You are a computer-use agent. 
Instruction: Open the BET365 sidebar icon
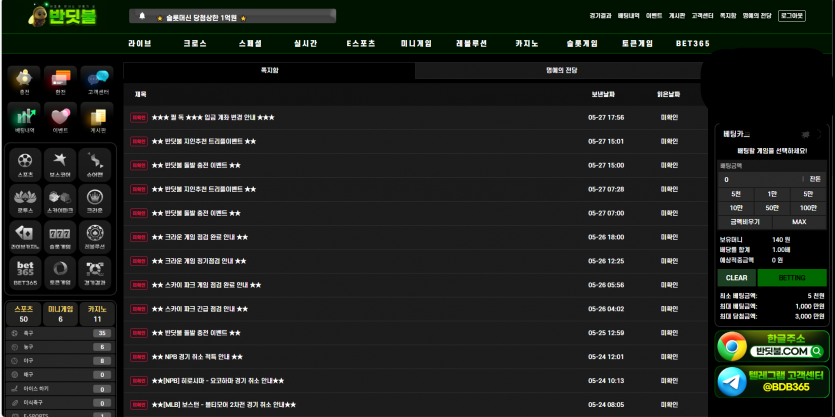click(x=25, y=273)
